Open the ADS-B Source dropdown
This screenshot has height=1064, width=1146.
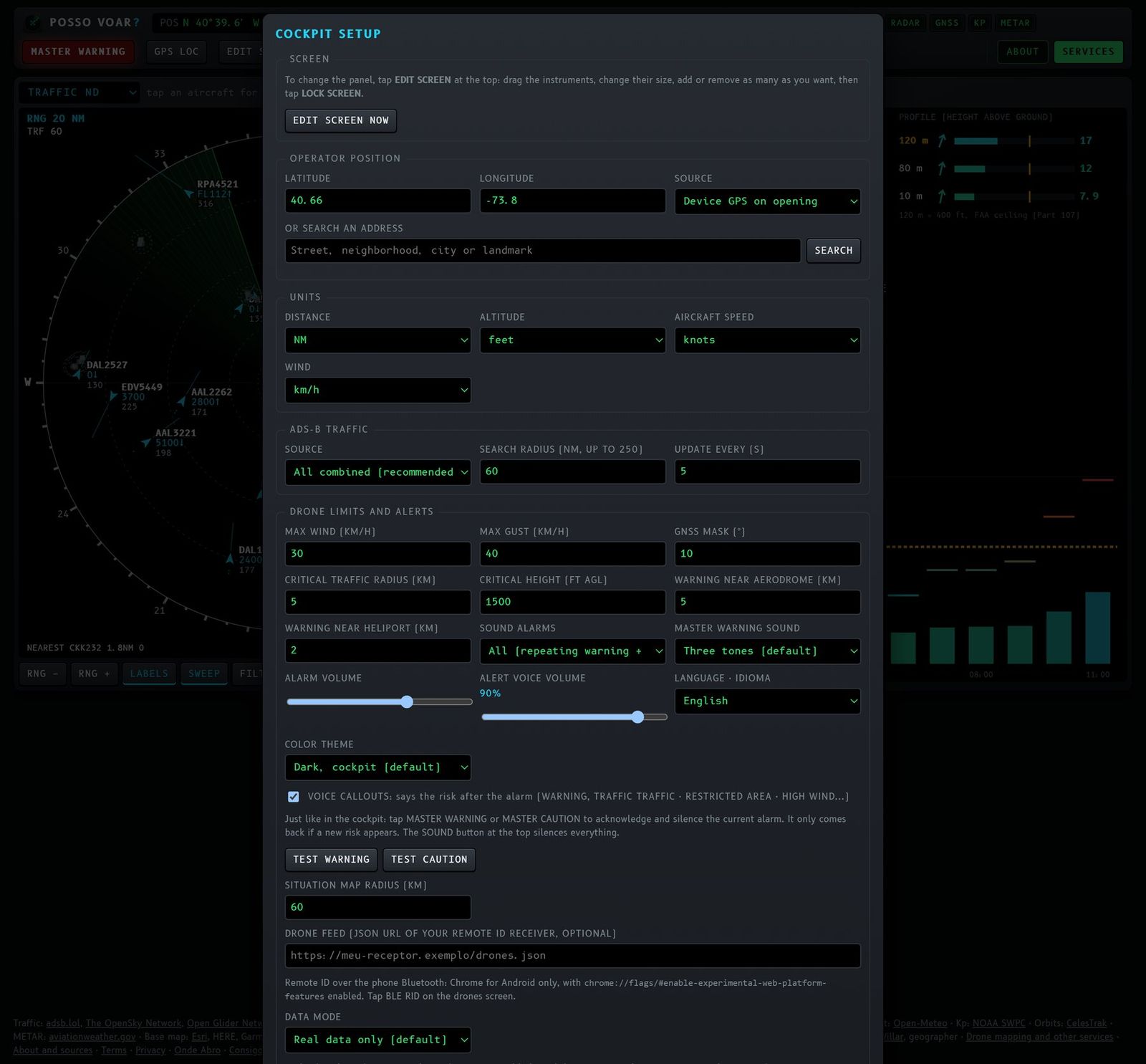[x=377, y=472]
